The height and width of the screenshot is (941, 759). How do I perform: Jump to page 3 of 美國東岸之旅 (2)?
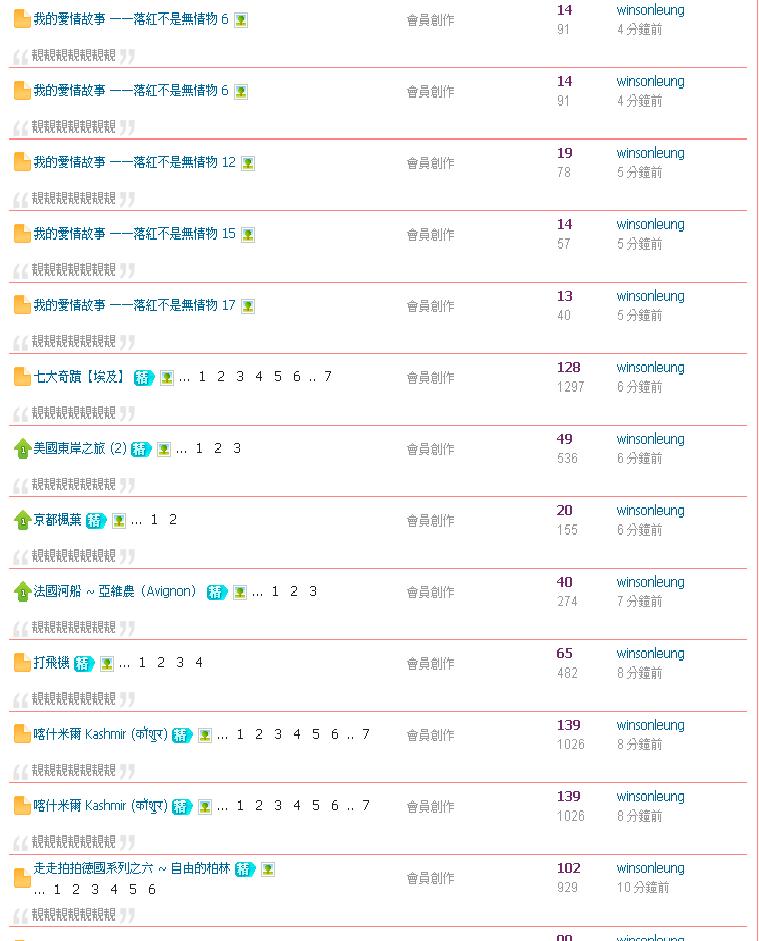237,449
